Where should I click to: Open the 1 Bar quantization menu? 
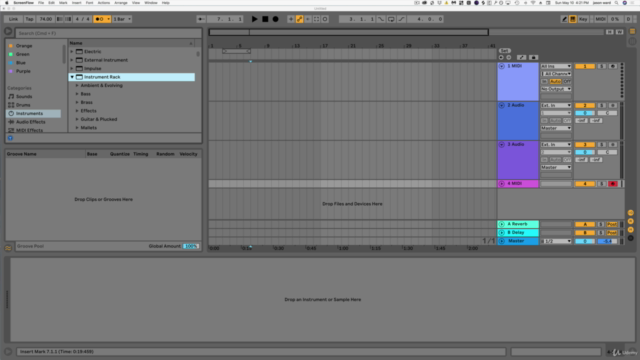point(122,19)
